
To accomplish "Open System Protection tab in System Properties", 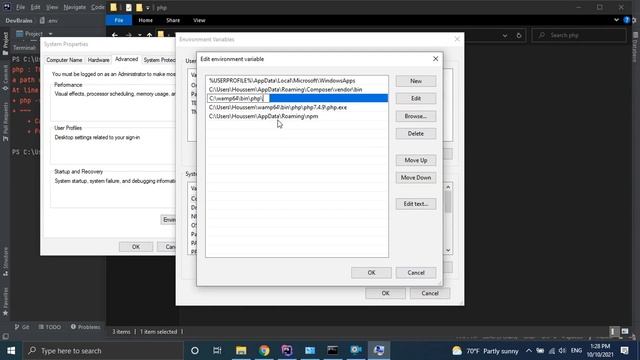I will coord(159,60).
